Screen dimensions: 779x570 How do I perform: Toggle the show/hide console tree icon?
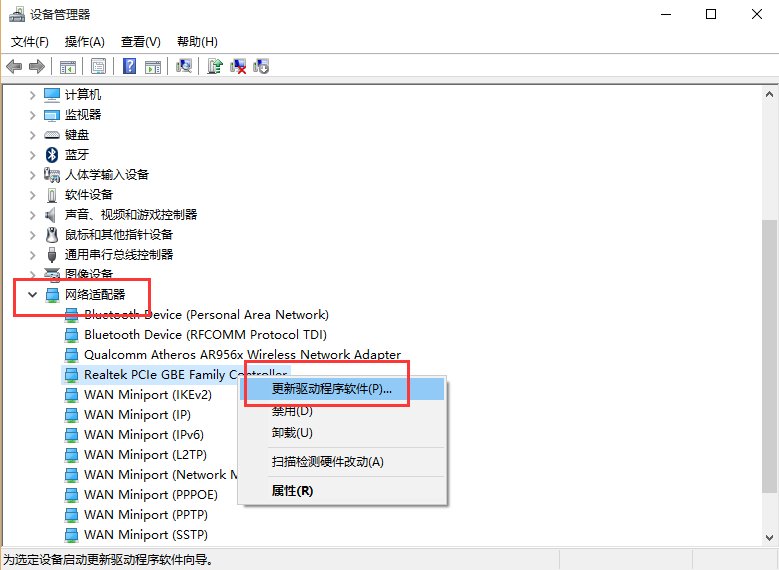coord(68,66)
